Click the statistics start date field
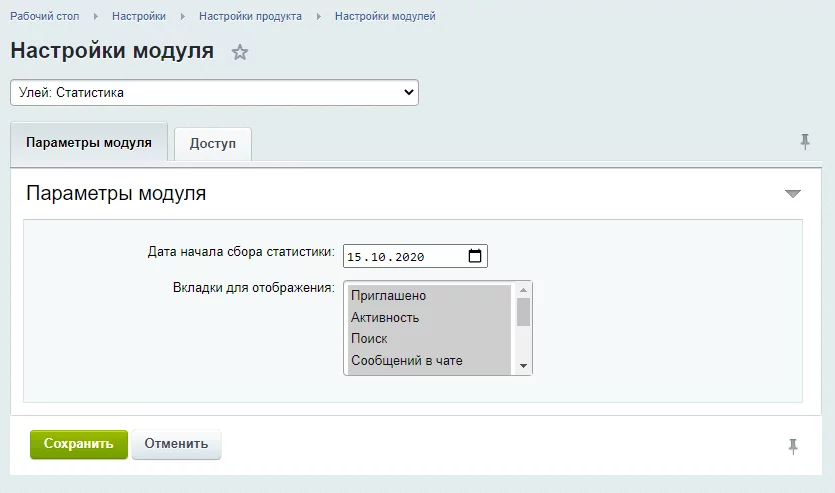Viewport: 835px width, 493px height. (400, 257)
